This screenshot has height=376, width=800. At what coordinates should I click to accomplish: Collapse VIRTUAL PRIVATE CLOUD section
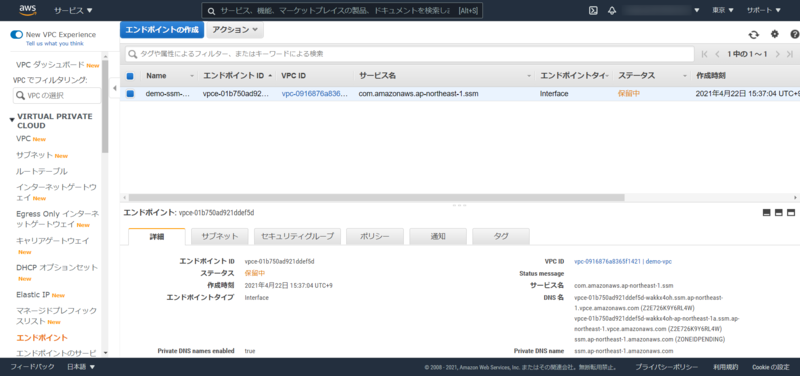(12, 119)
